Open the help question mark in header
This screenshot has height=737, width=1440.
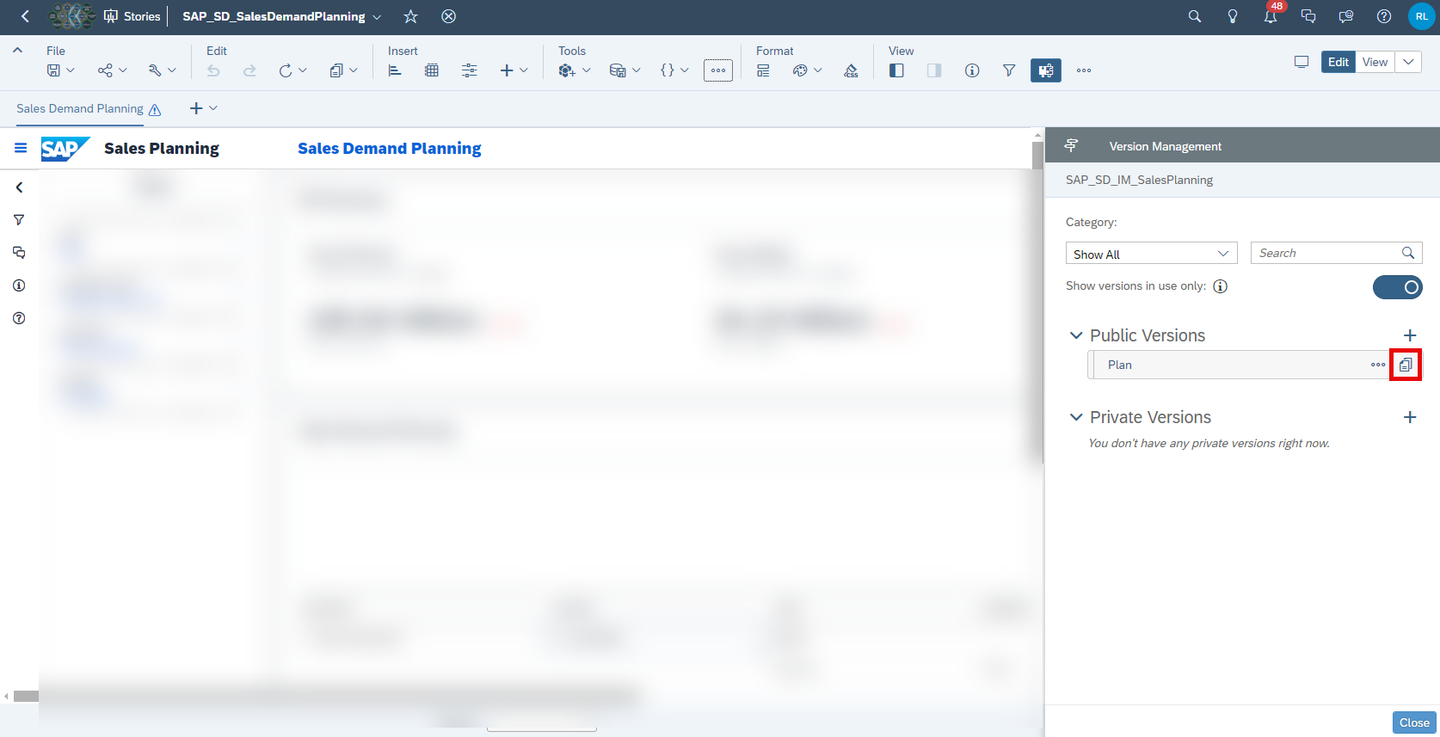coord(1384,16)
